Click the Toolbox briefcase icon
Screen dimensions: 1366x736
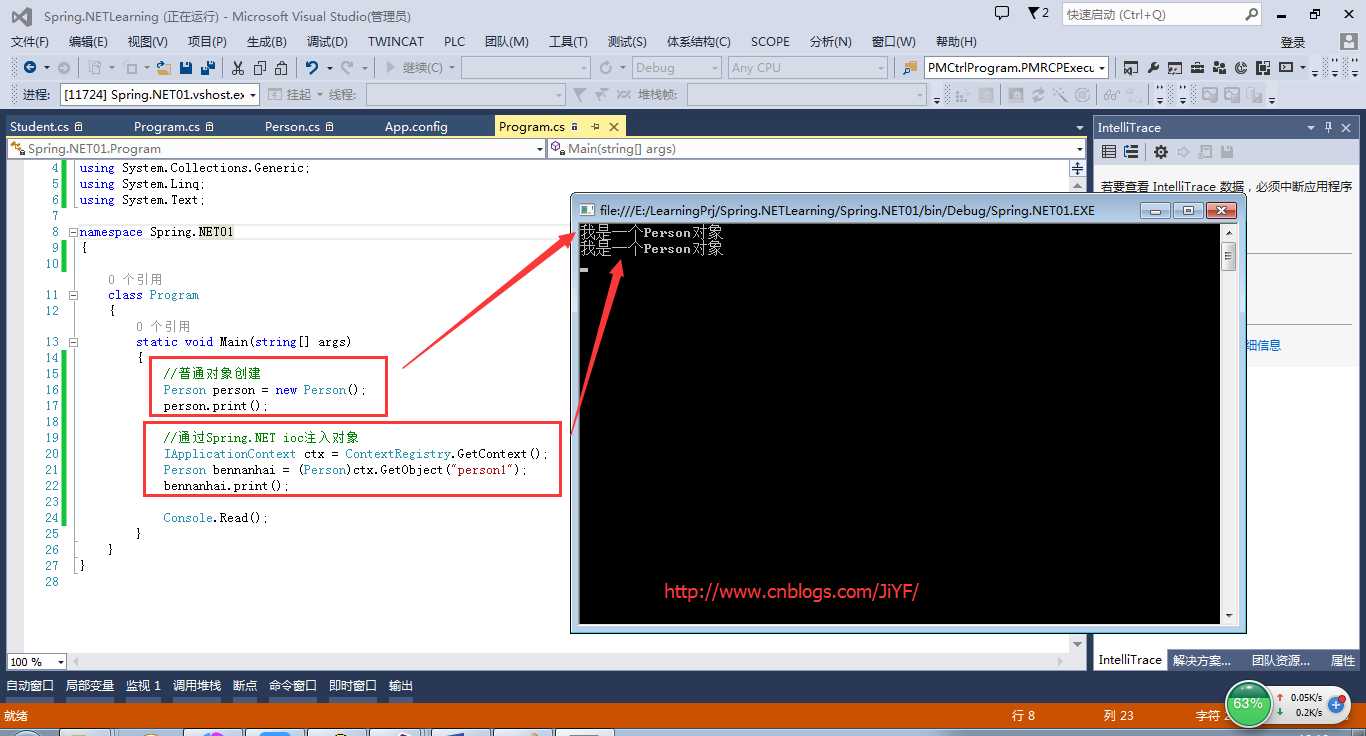pyautogui.click(x=1197, y=68)
